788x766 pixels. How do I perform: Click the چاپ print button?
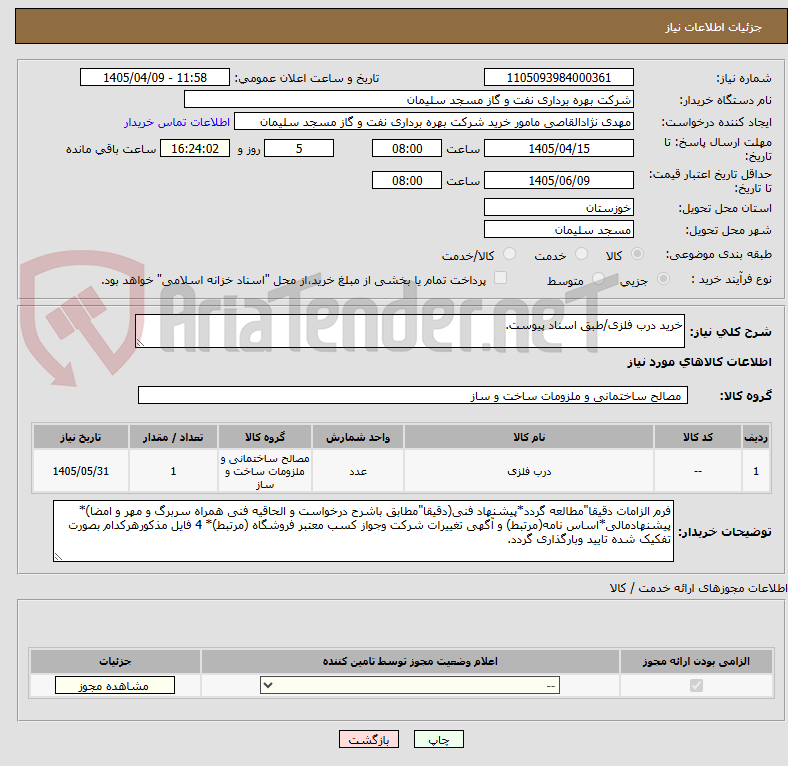439,739
